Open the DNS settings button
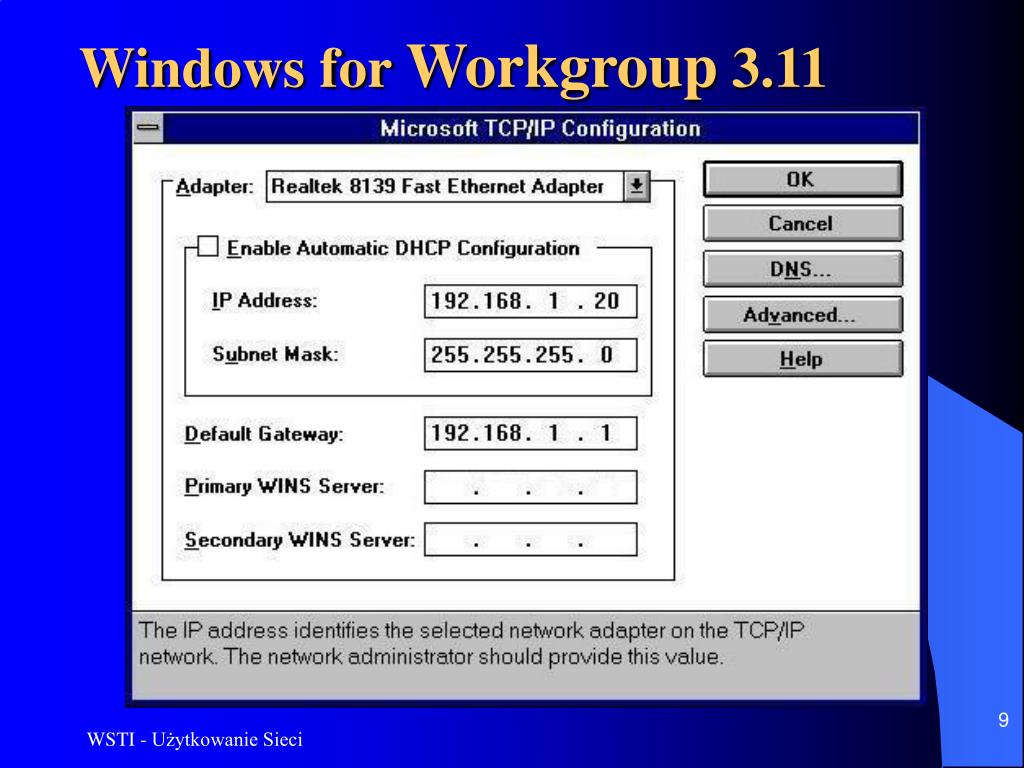 [x=803, y=269]
